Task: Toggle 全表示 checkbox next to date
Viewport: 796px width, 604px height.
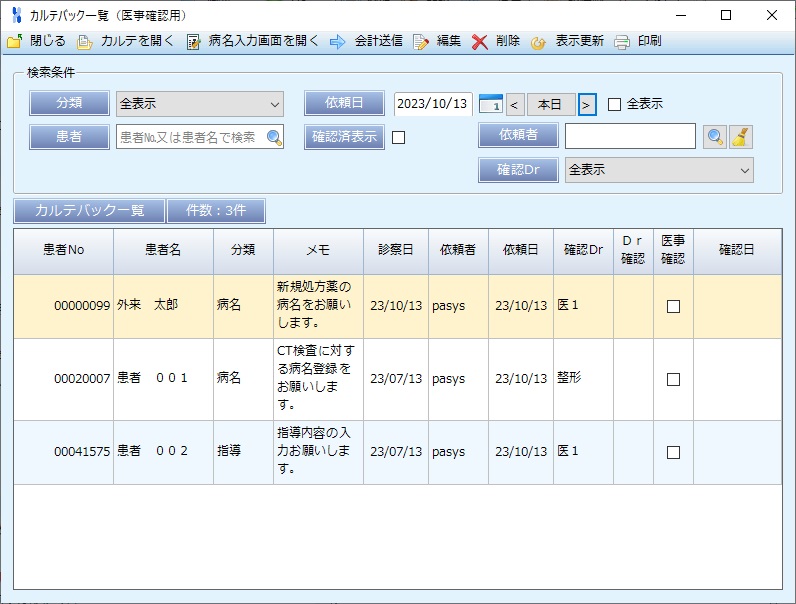Action: click(615, 104)
